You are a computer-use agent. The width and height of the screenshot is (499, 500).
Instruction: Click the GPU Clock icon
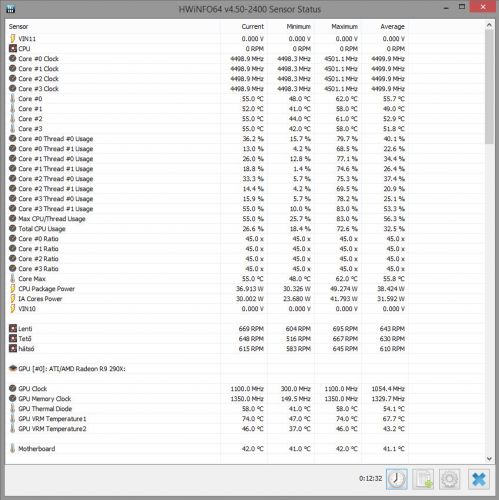13,389
